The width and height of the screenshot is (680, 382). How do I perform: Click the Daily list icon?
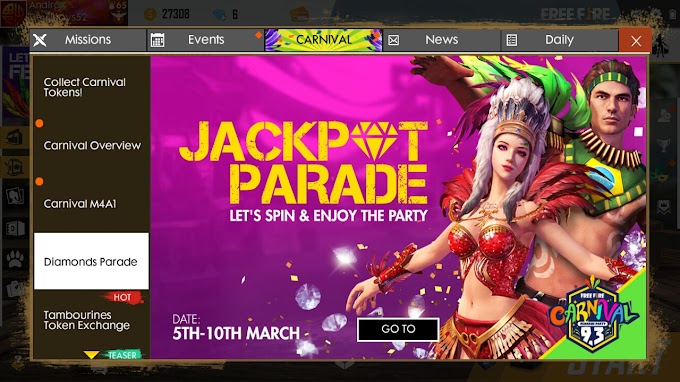click(x=512, y=40)
